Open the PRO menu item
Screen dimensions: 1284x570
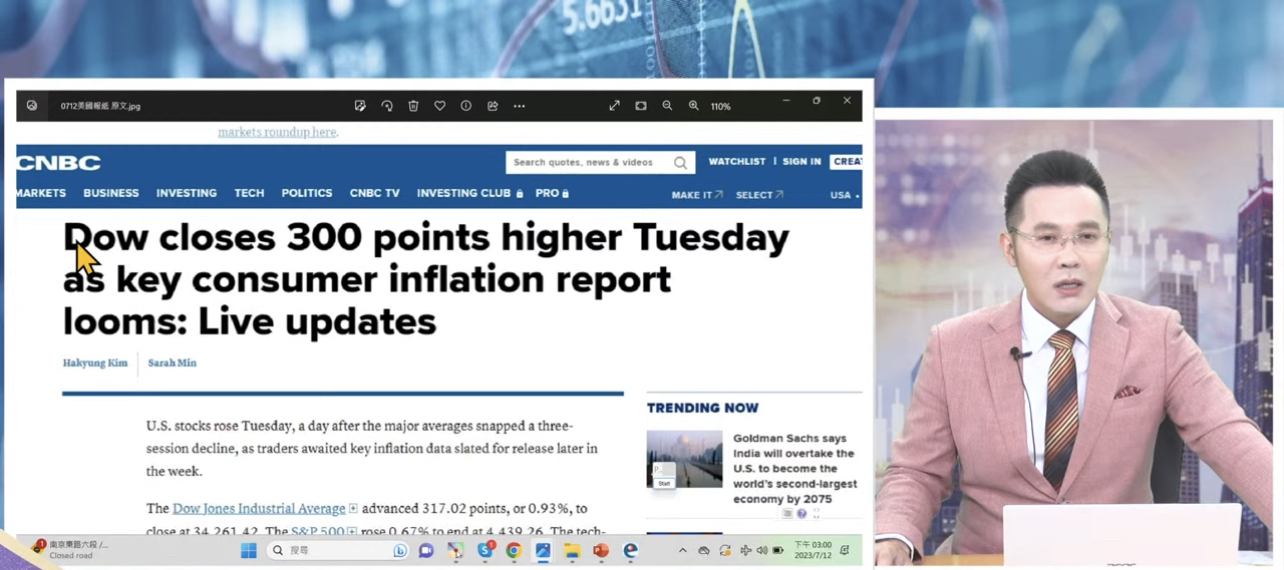click(552, 193)
